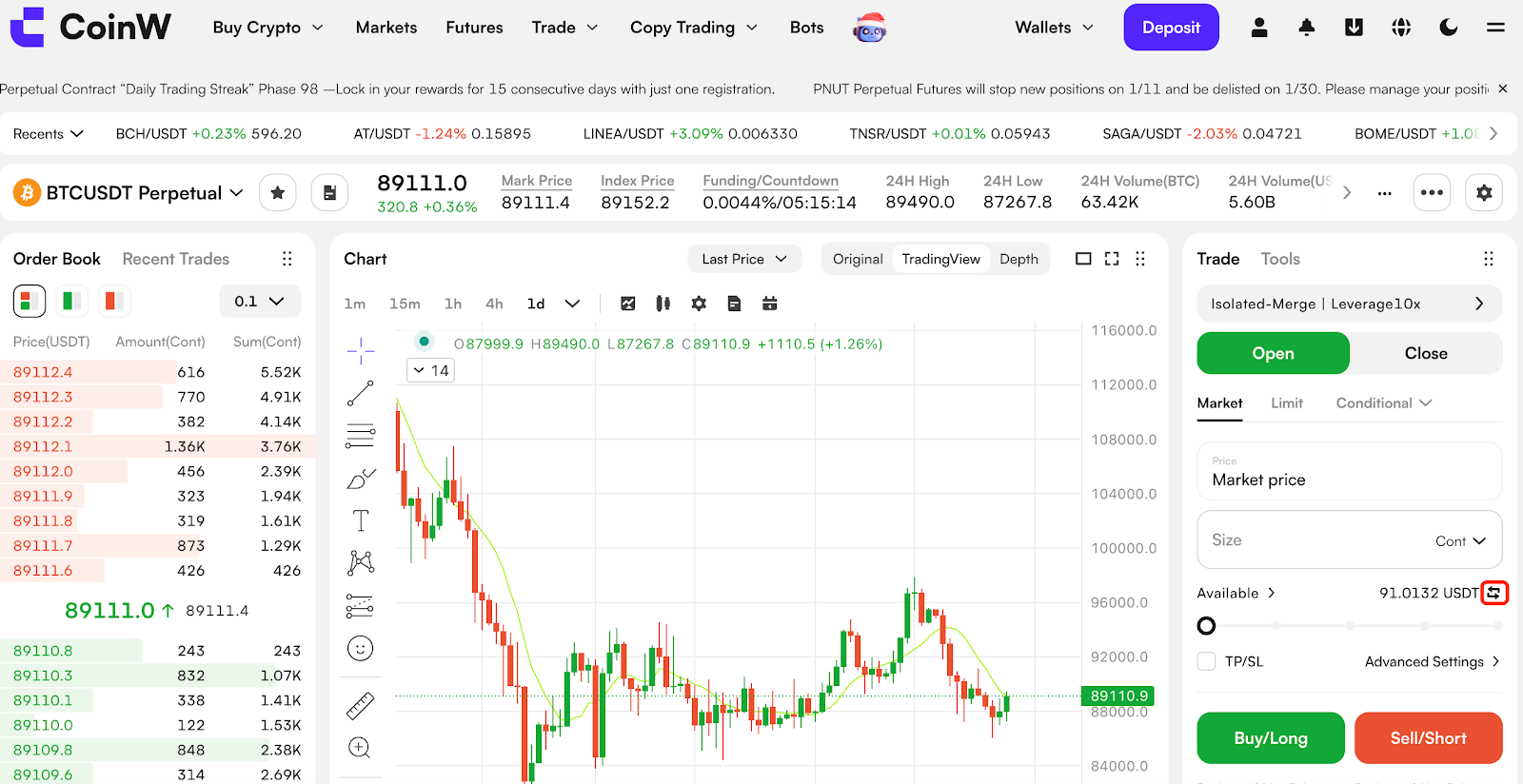This screenshot has width=1523, height=784.
Task: Toggle dark mode moon icon
Action: click(1448, 28)
